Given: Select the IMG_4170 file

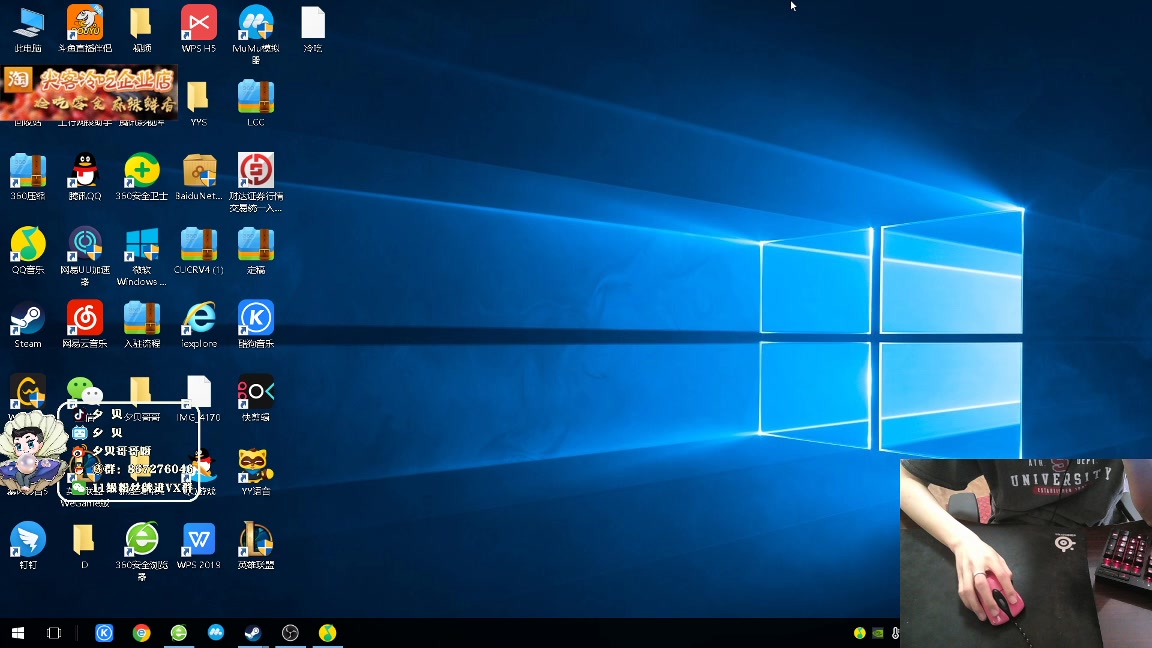Looking at the screenshot, I should (x=198, y=398).
